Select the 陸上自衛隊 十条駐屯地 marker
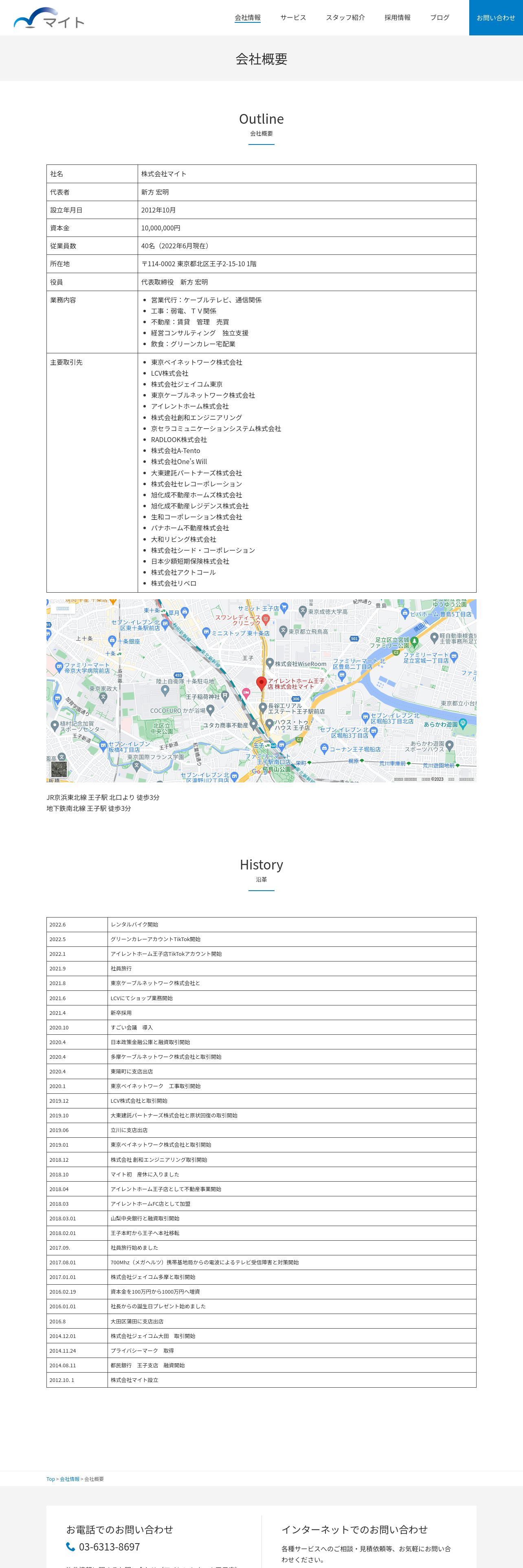Screen dimensions: 523x1568 [x=165, y=690]
